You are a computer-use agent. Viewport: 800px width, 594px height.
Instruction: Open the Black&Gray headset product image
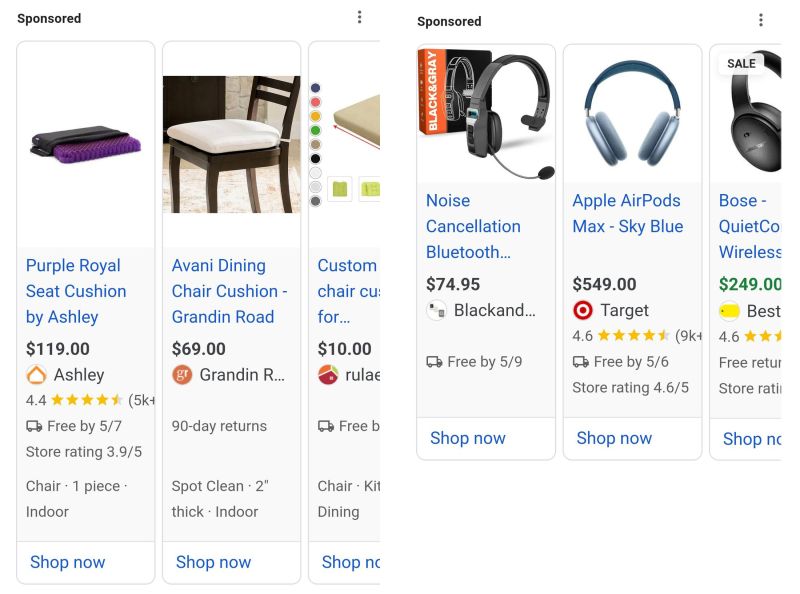coord(486,114)
